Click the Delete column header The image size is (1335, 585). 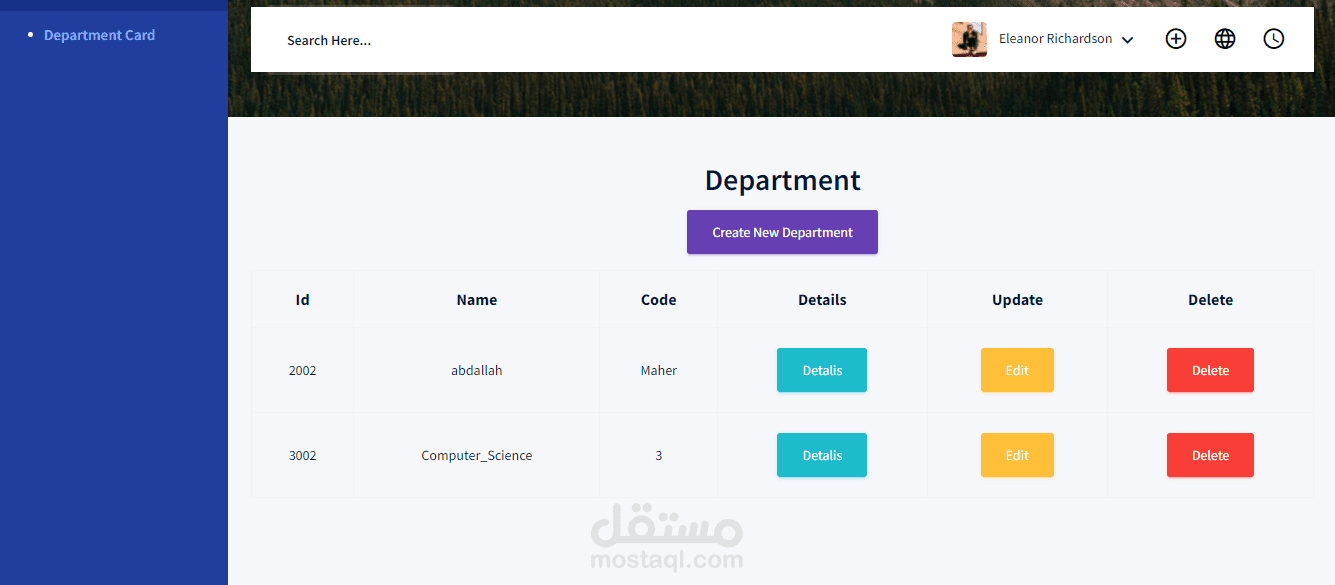(x=1210, y=300)
